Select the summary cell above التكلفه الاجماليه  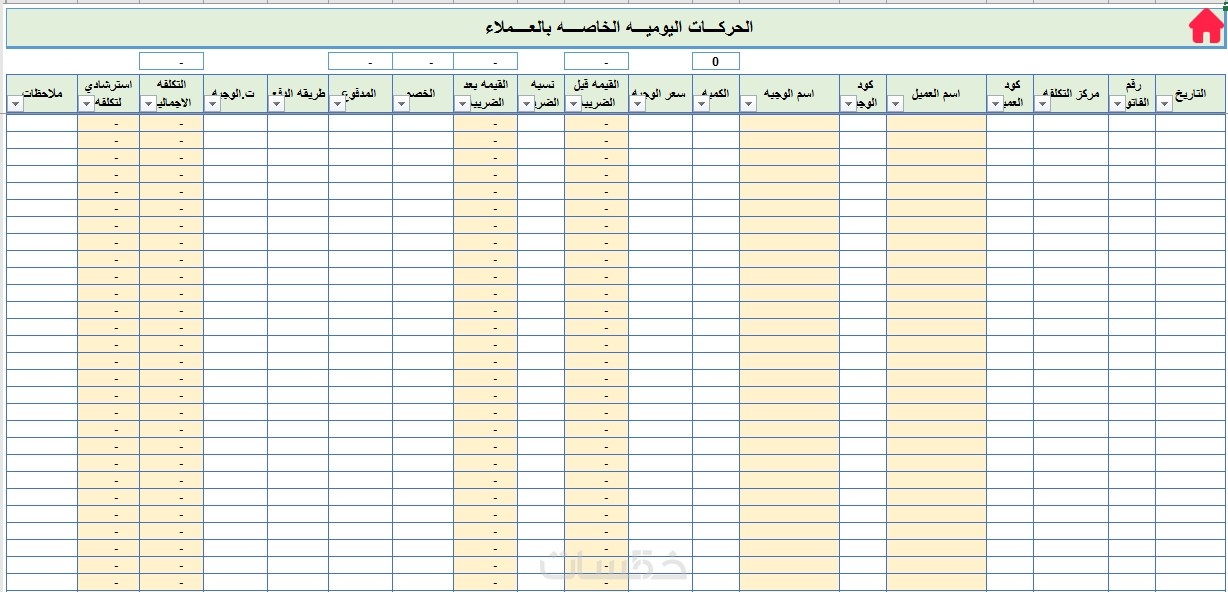[x=171, y=61]
